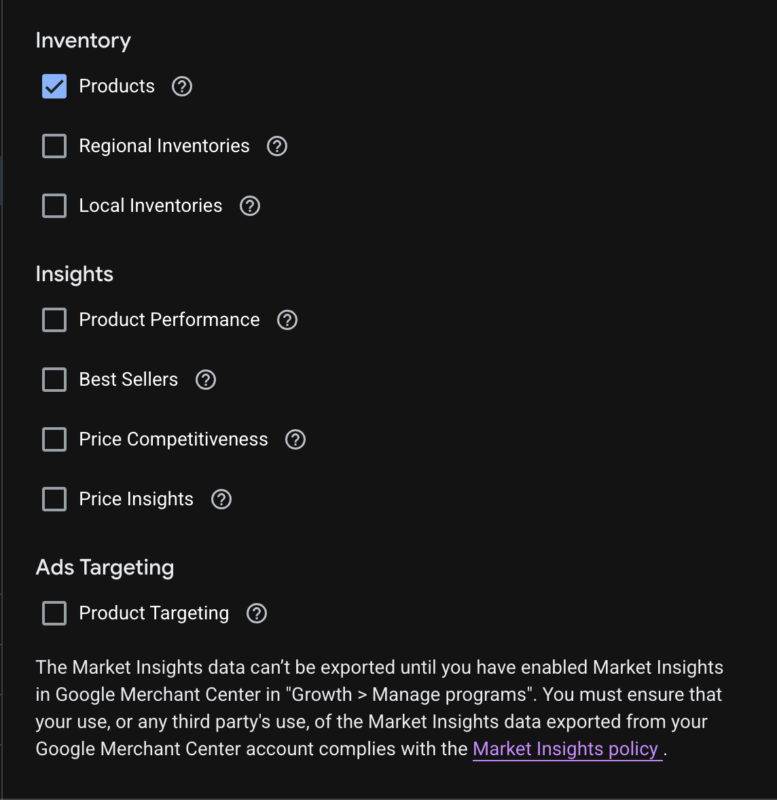Viewport: 777px width, 800px height.
Task: Select the Price Competitiveness checkbox
Action: coord(54,439)
